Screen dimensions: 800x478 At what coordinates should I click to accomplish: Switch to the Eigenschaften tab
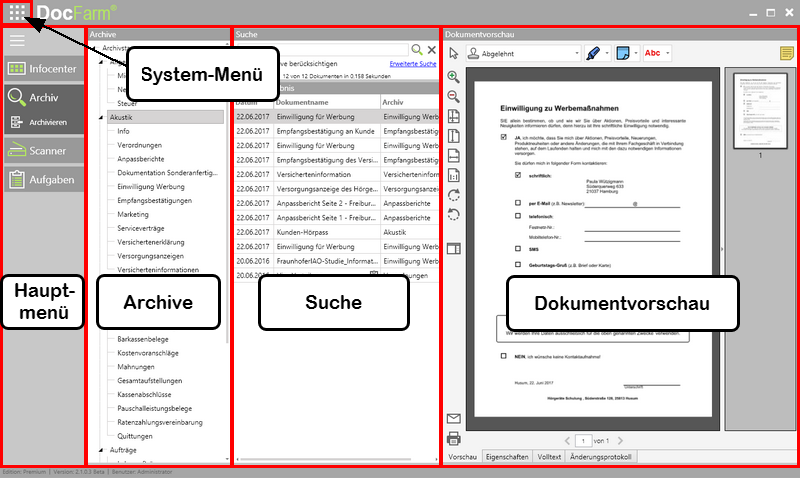[x=506, y=456]
